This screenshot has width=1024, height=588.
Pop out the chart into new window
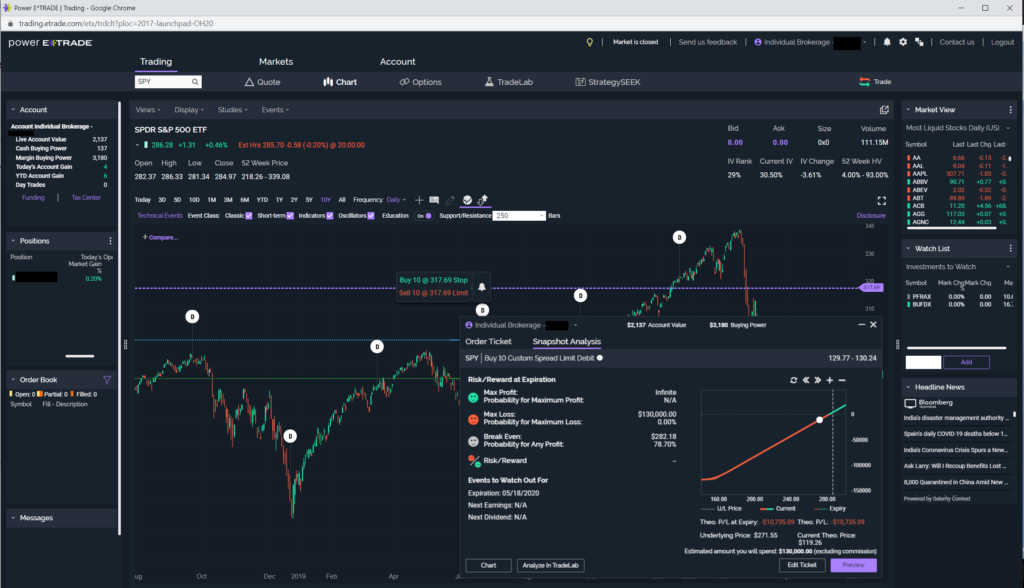884,110
